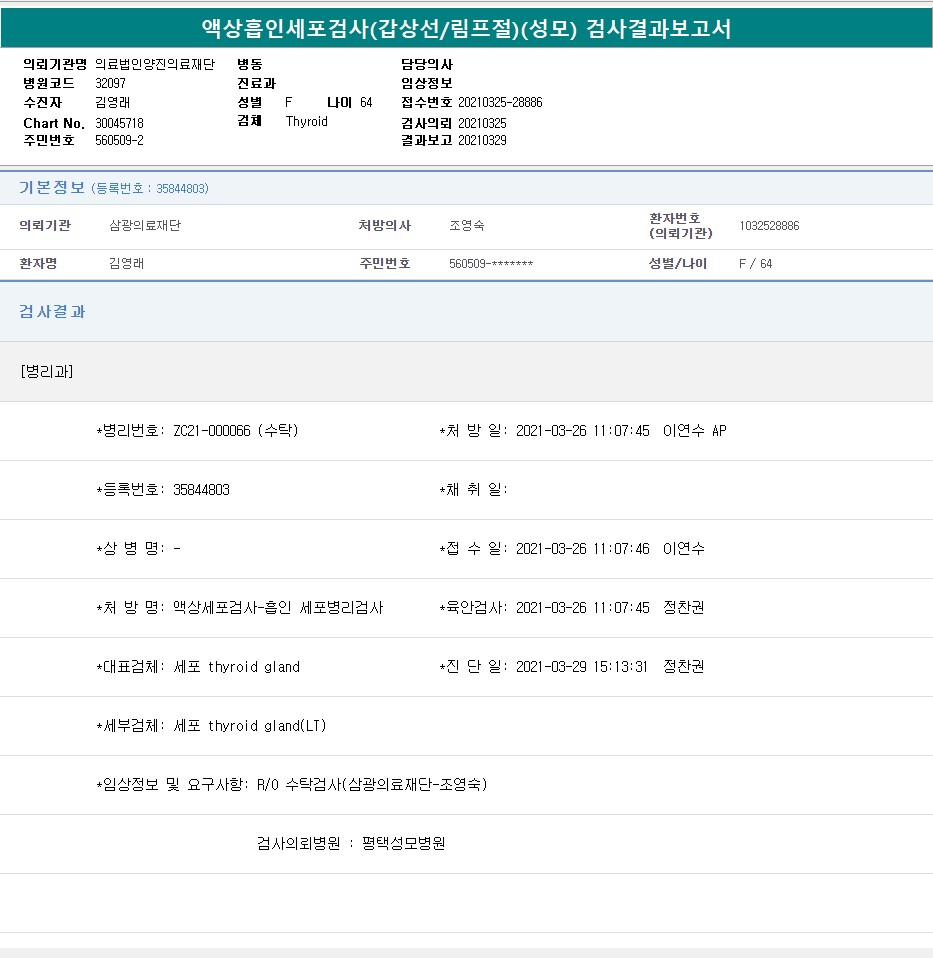Click the [병리과] department label
This screenshot has height=958, width=933.
tap(46, 371)
